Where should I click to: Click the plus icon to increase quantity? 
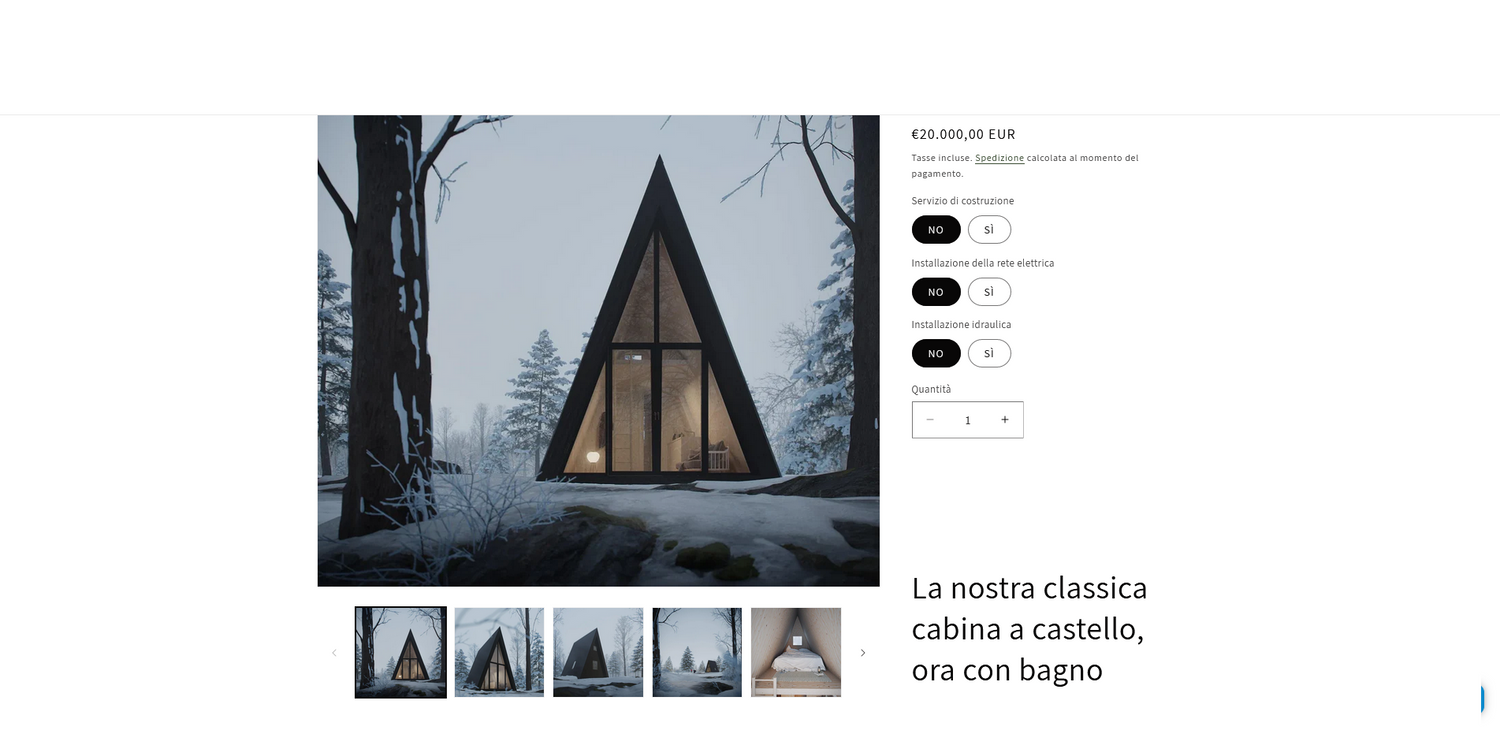(x=1005, y=420)
